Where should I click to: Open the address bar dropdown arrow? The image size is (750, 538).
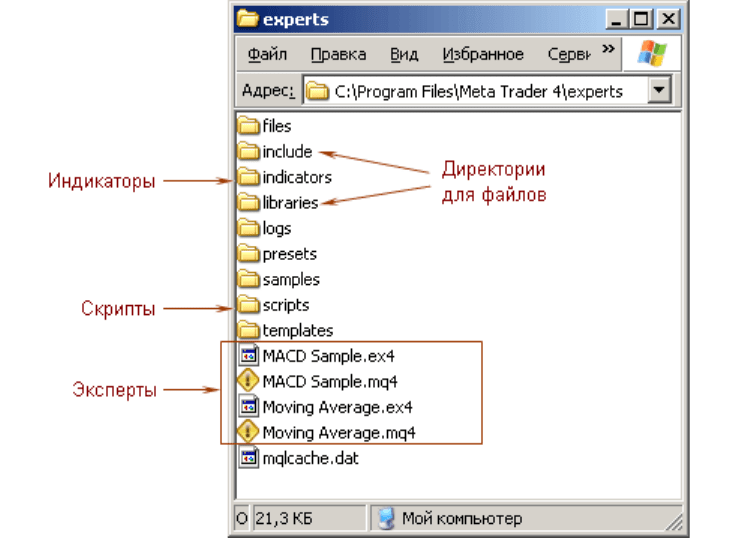click(x=659, y=90)
